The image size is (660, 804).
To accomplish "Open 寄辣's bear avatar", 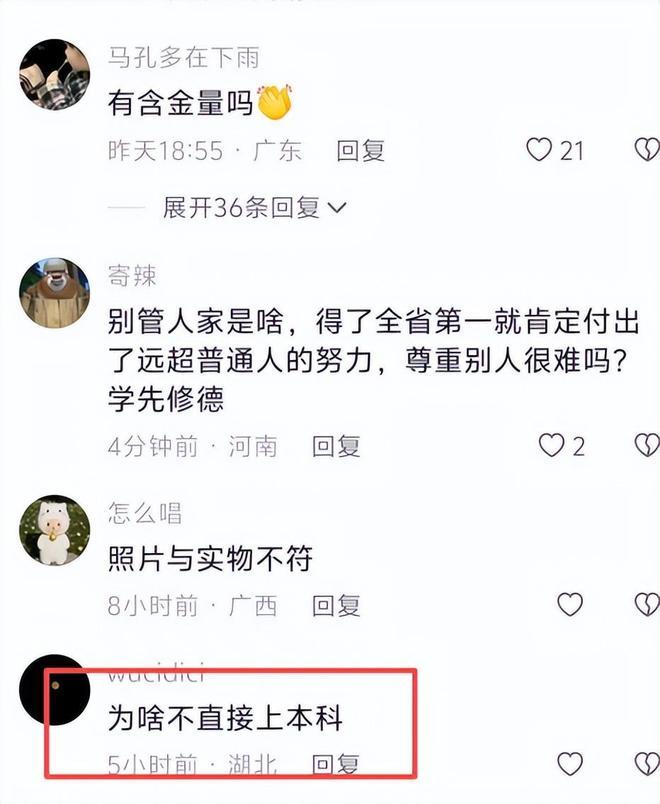I will click(x=54, y=293).
